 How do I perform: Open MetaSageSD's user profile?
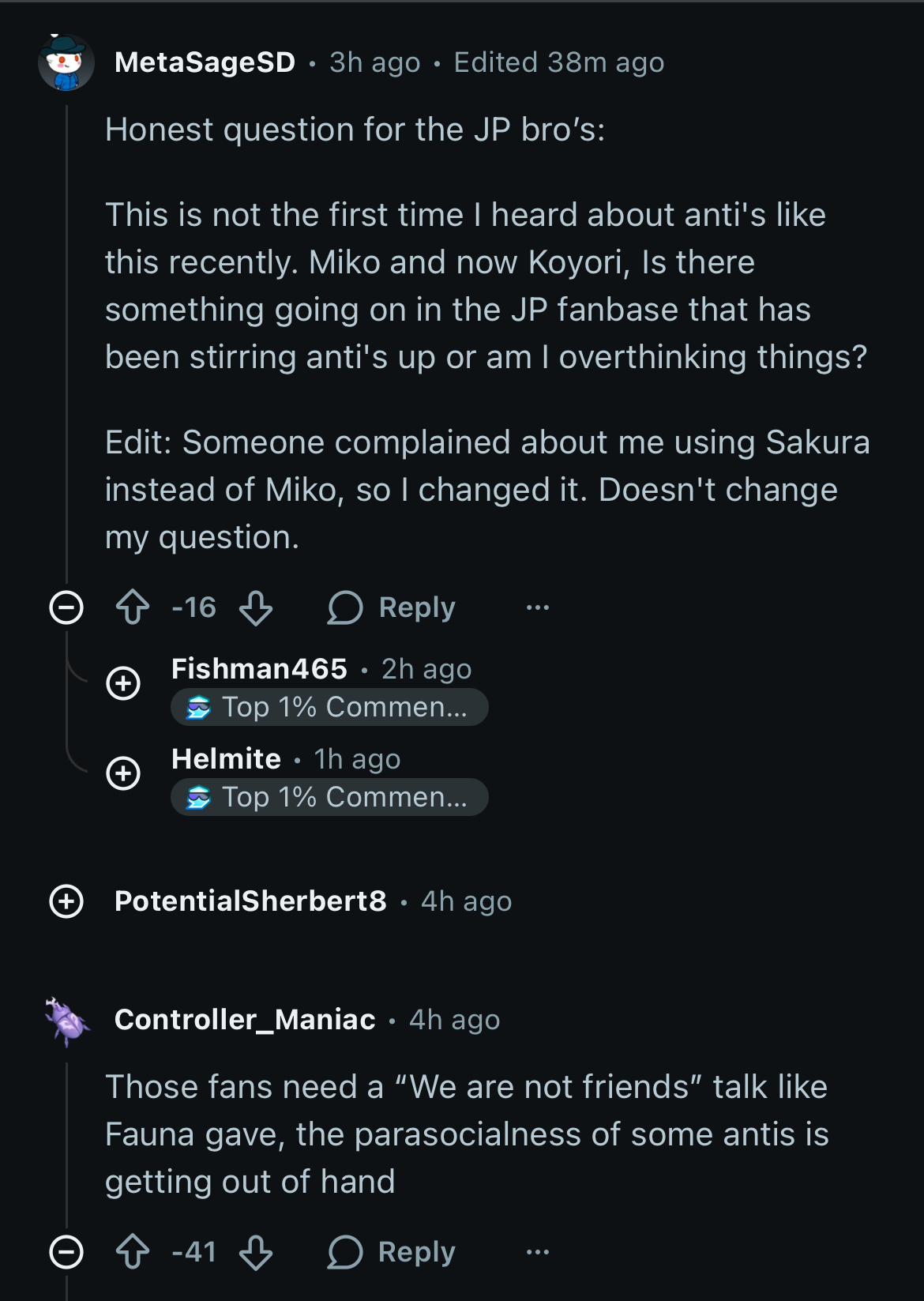pyautogui.click(x=205, y=62)
